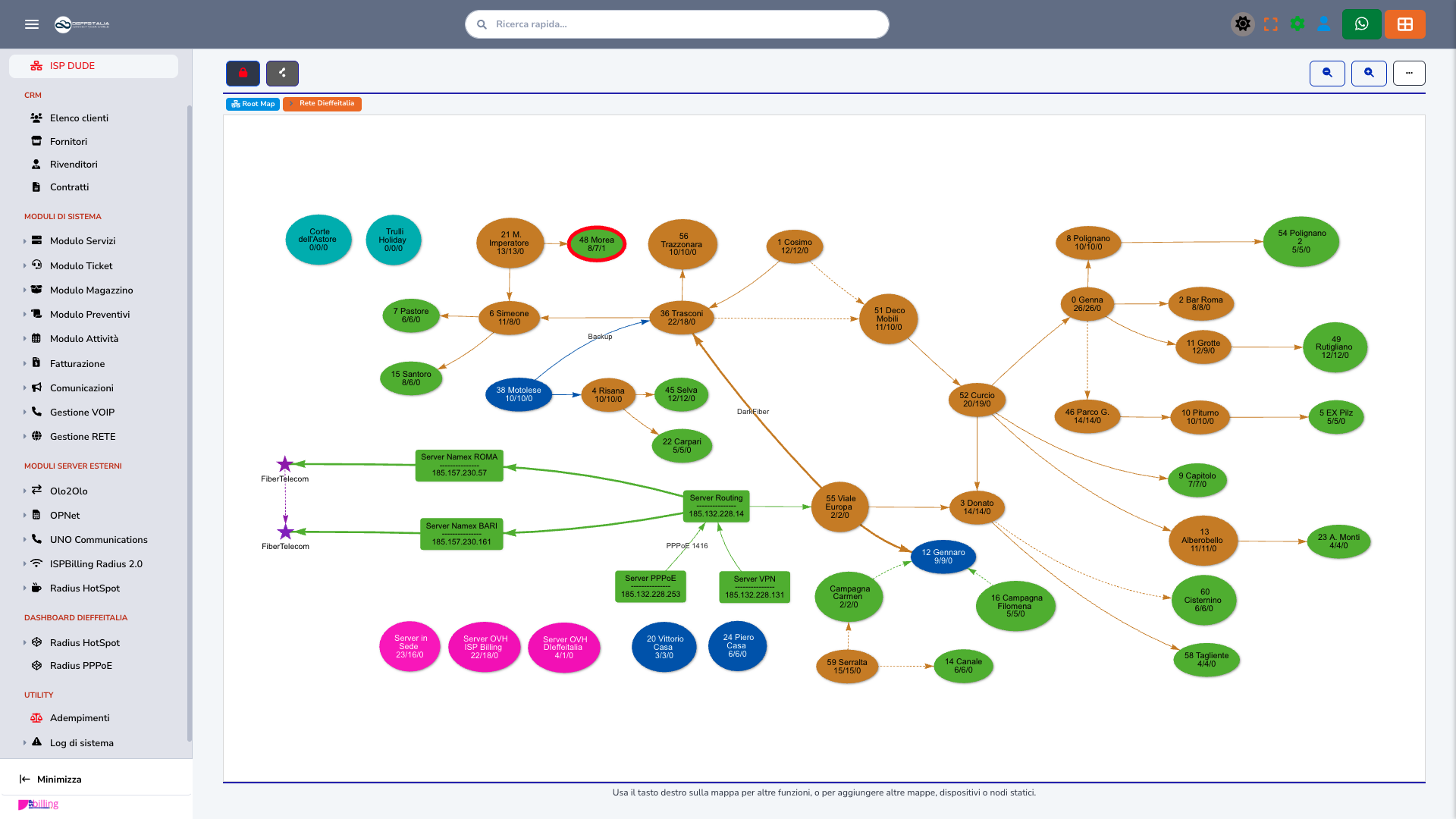Click the Radius PPPoE cube icon
The width and height of the screenshot is (1456, 819).
pyautogui.click(x=36, y=665)
